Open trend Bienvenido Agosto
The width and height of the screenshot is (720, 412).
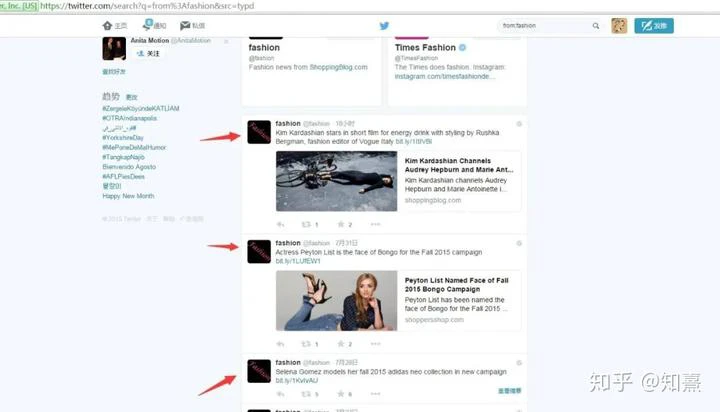(129, 167)
